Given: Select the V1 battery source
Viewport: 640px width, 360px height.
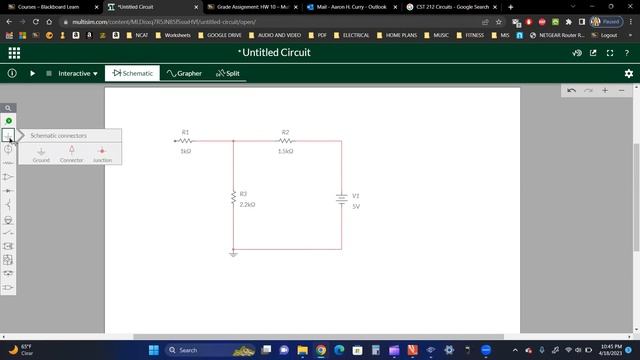Looking at the screenshot, I should pos(342,199).
